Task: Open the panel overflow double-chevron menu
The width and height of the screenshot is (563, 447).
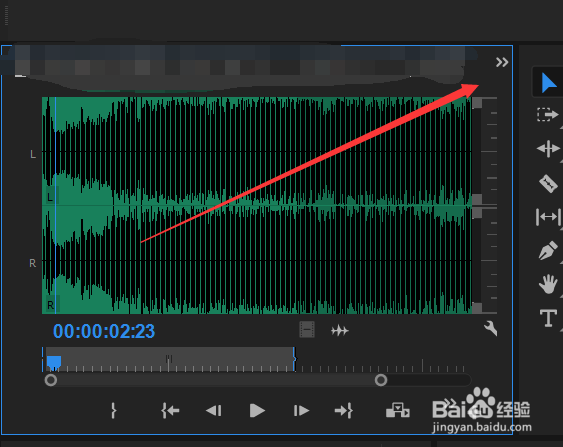Action: tap(502, 62)
